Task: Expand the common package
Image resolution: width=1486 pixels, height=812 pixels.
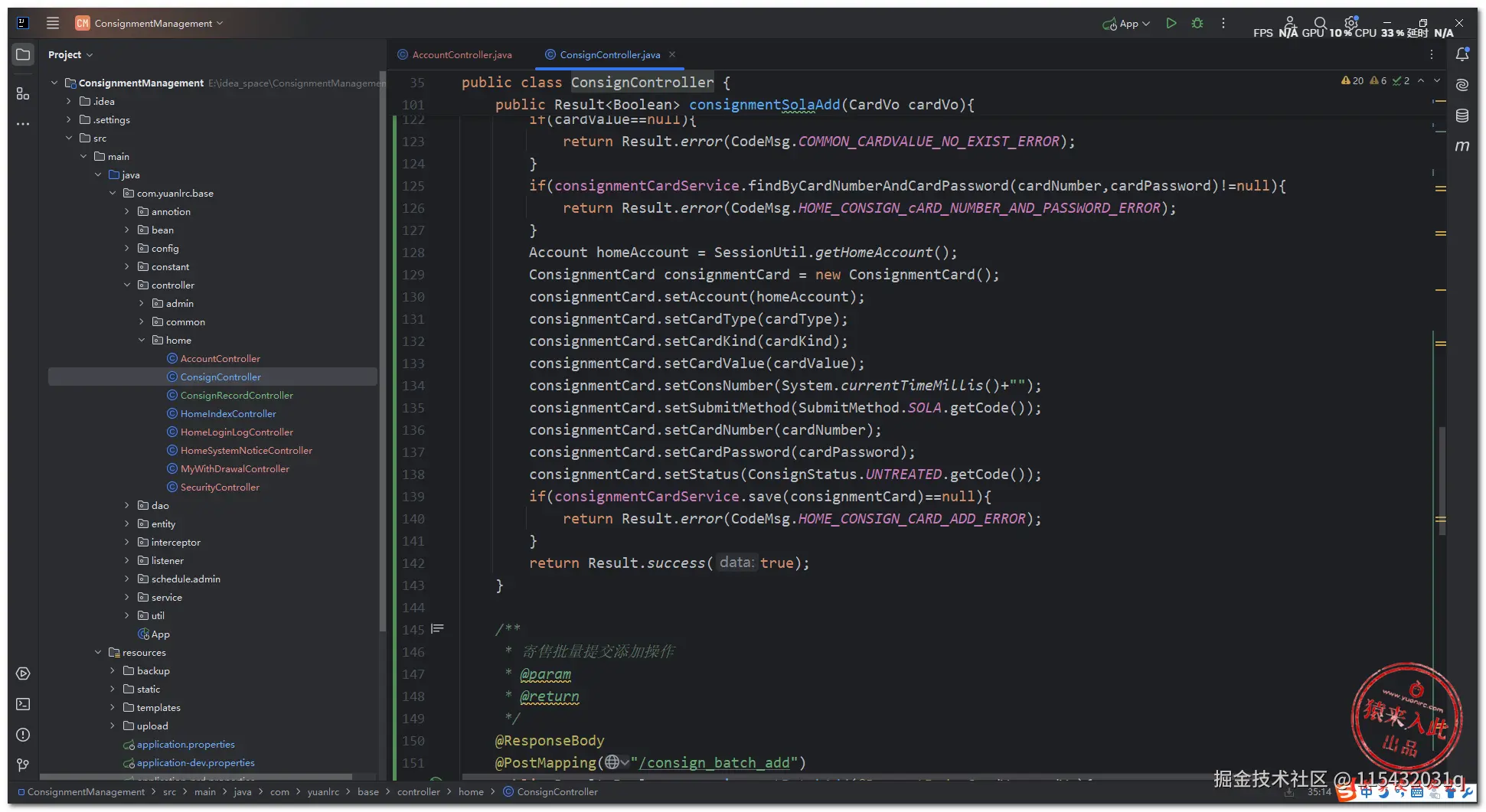Action: tap(142, 321)
